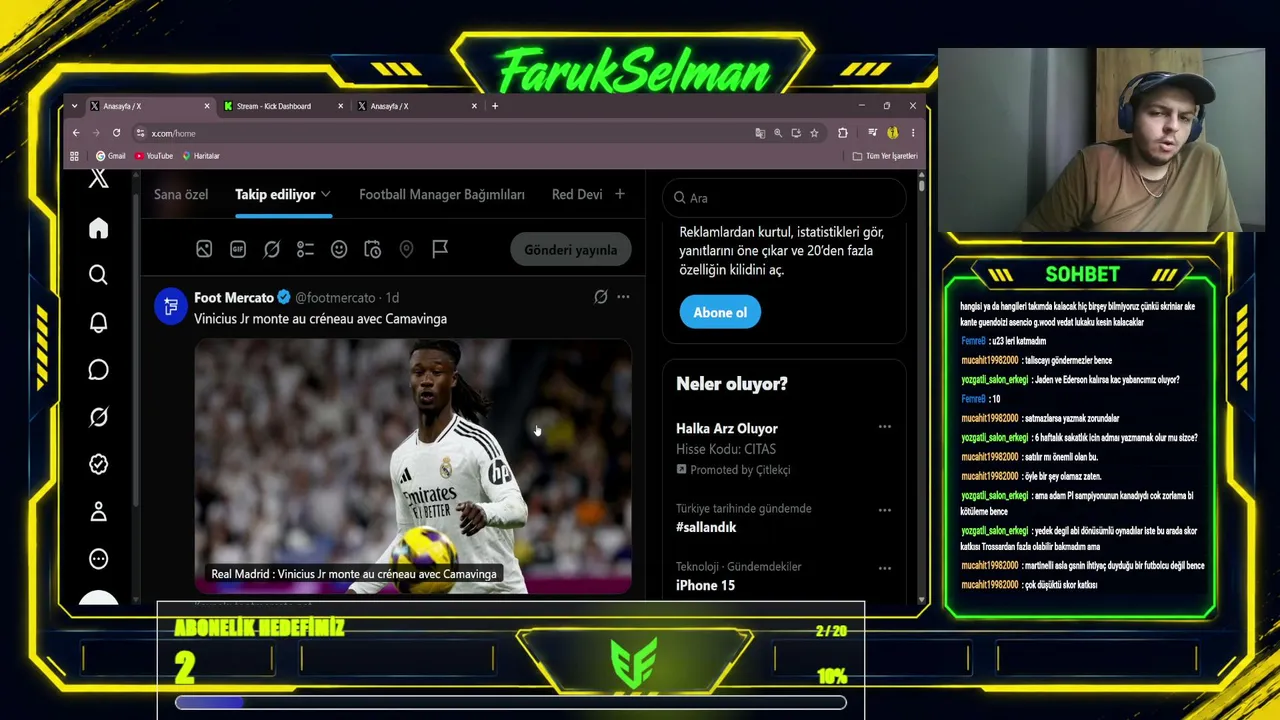The width and height of the screenshot is (1280, 720).
Task: Open the Football Manager Bağımlıları tab
Action: [442, 194]
